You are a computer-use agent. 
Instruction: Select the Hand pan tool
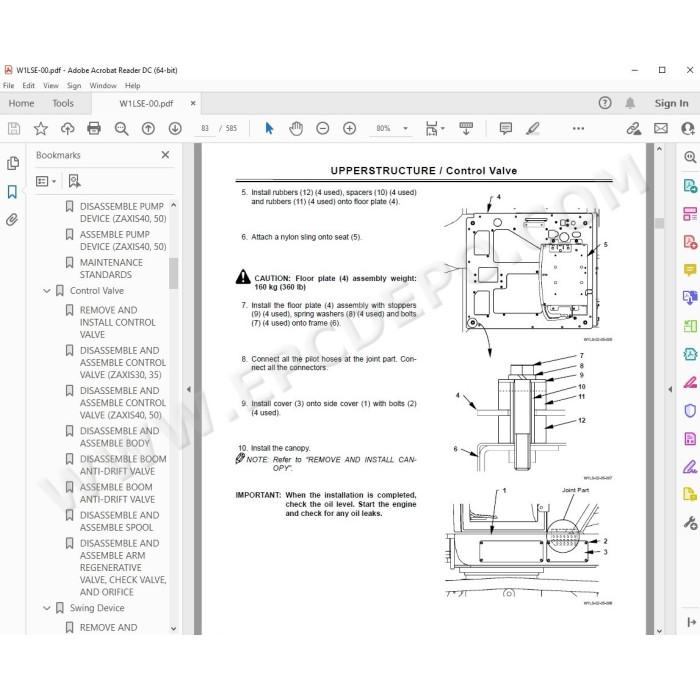296,129
